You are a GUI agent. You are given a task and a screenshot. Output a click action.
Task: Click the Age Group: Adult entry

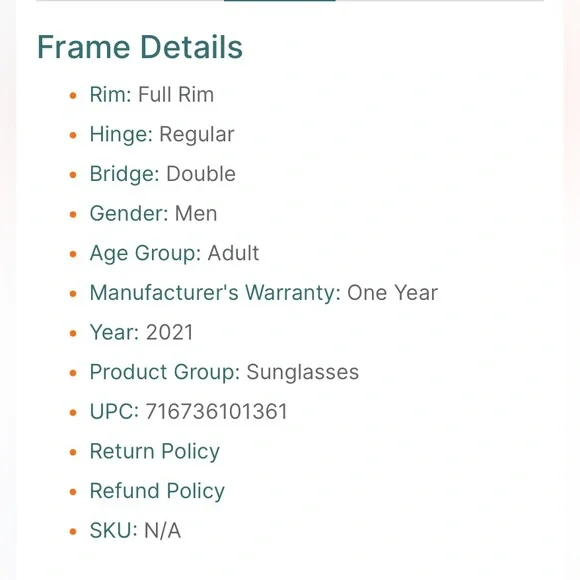click(x=174, y=253)
